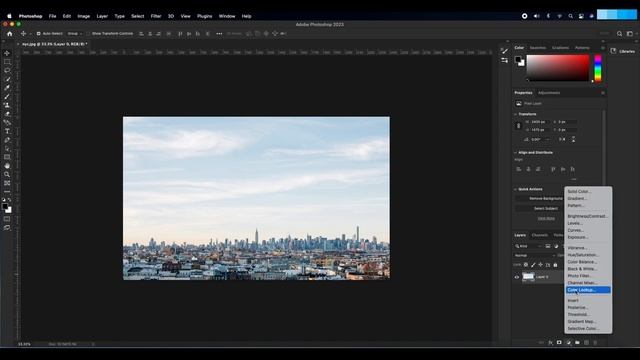Toggle Lock Transparent Pixels in Layers
Image resolution: width=640 pixels, height=360 pixels.
[x=526, y=265]
